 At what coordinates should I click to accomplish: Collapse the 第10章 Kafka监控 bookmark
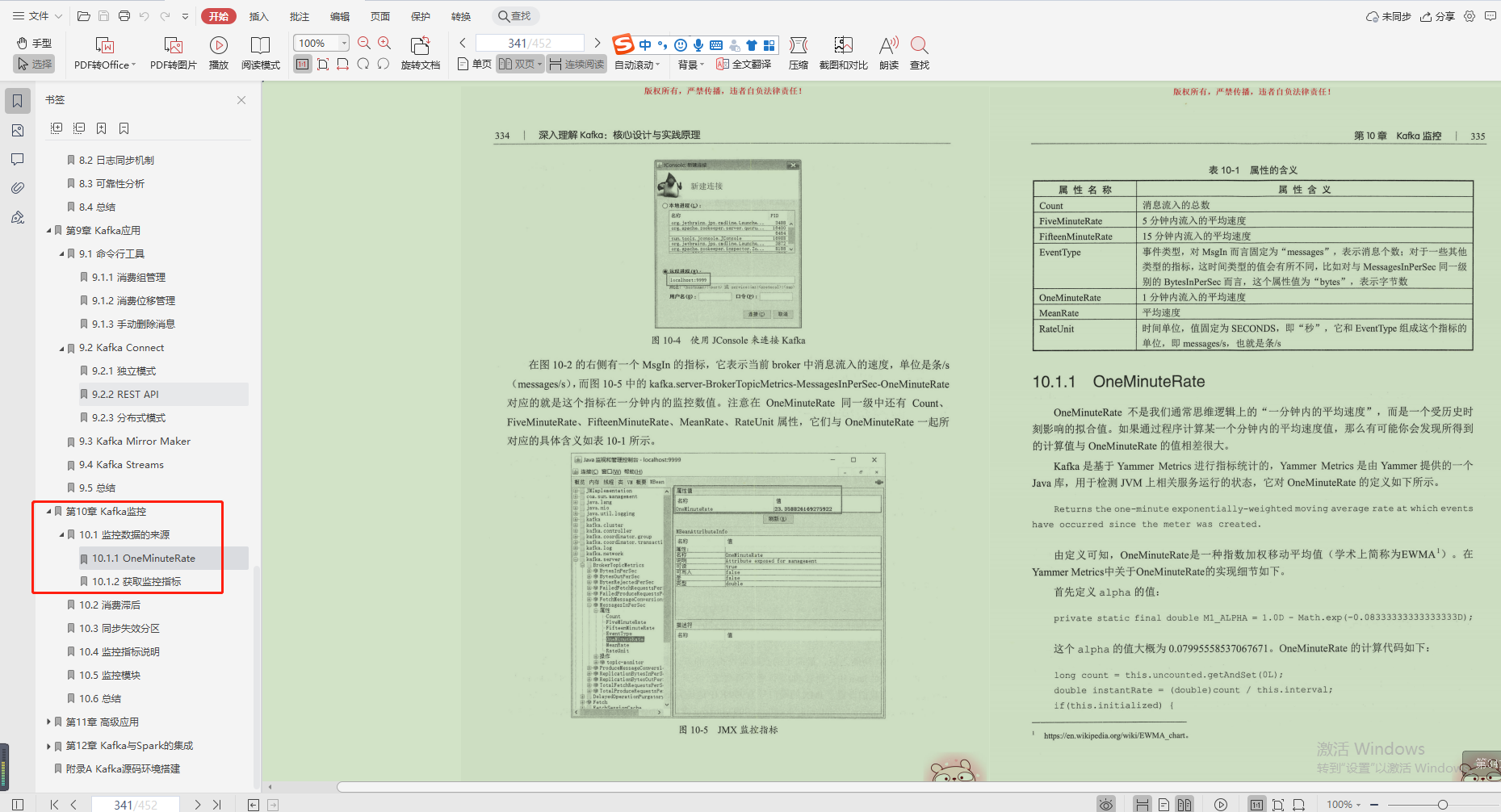pos(48,512)
